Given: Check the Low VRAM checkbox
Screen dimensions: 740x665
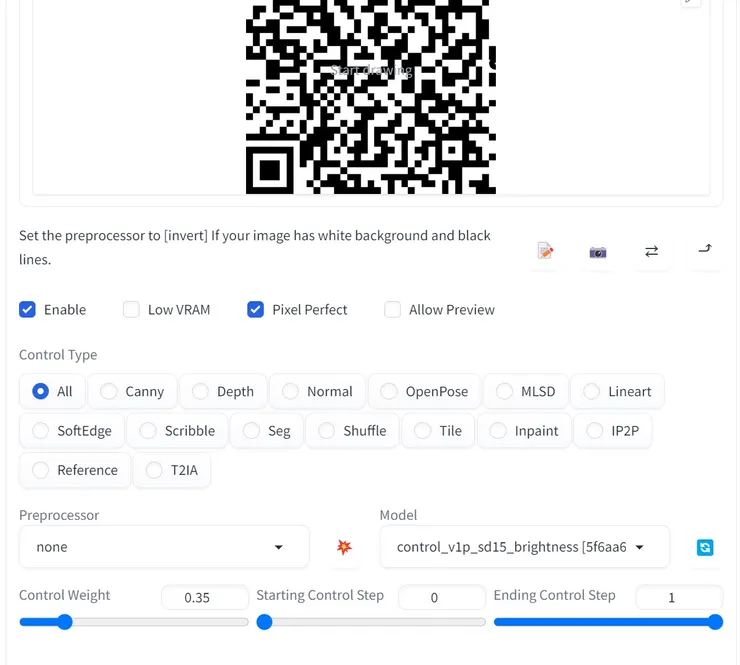Looking at the screenshot, I should point(131,310).
